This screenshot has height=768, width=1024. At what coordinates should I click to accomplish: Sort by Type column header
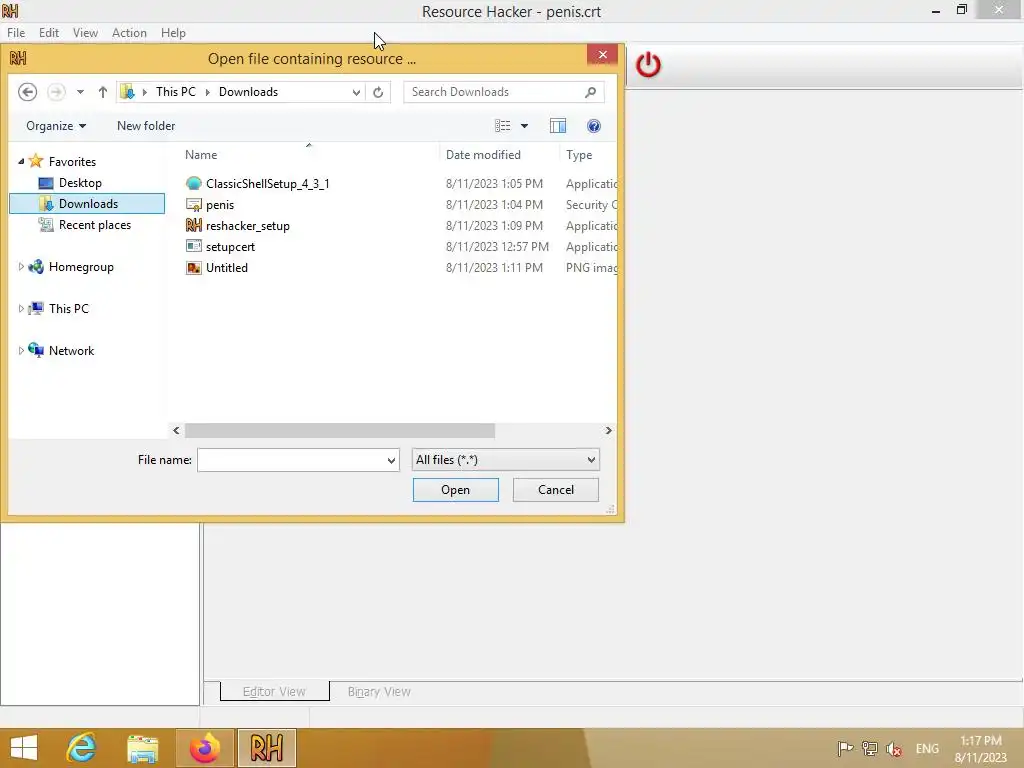click(588, 155)
